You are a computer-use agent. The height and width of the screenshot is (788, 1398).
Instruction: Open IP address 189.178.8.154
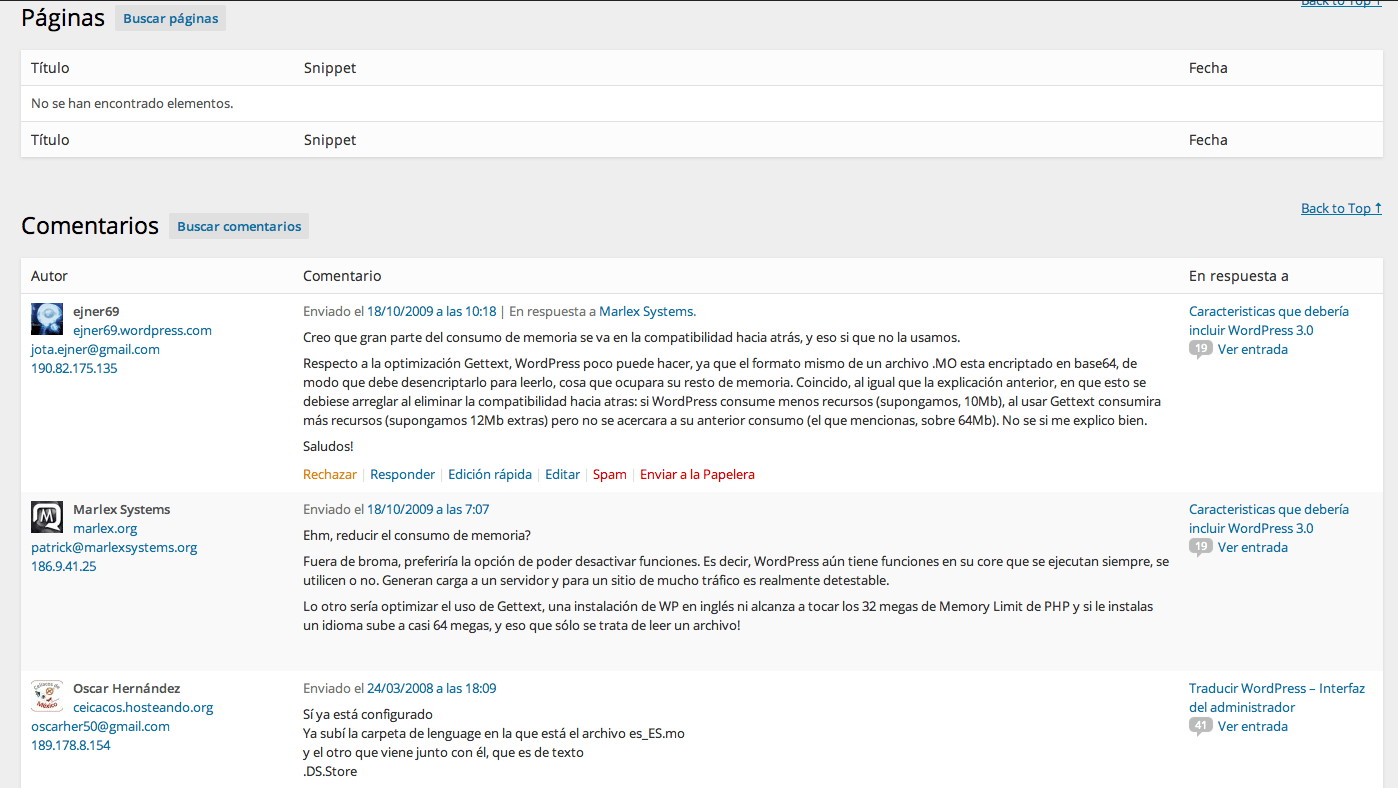[x=70, y=745]
